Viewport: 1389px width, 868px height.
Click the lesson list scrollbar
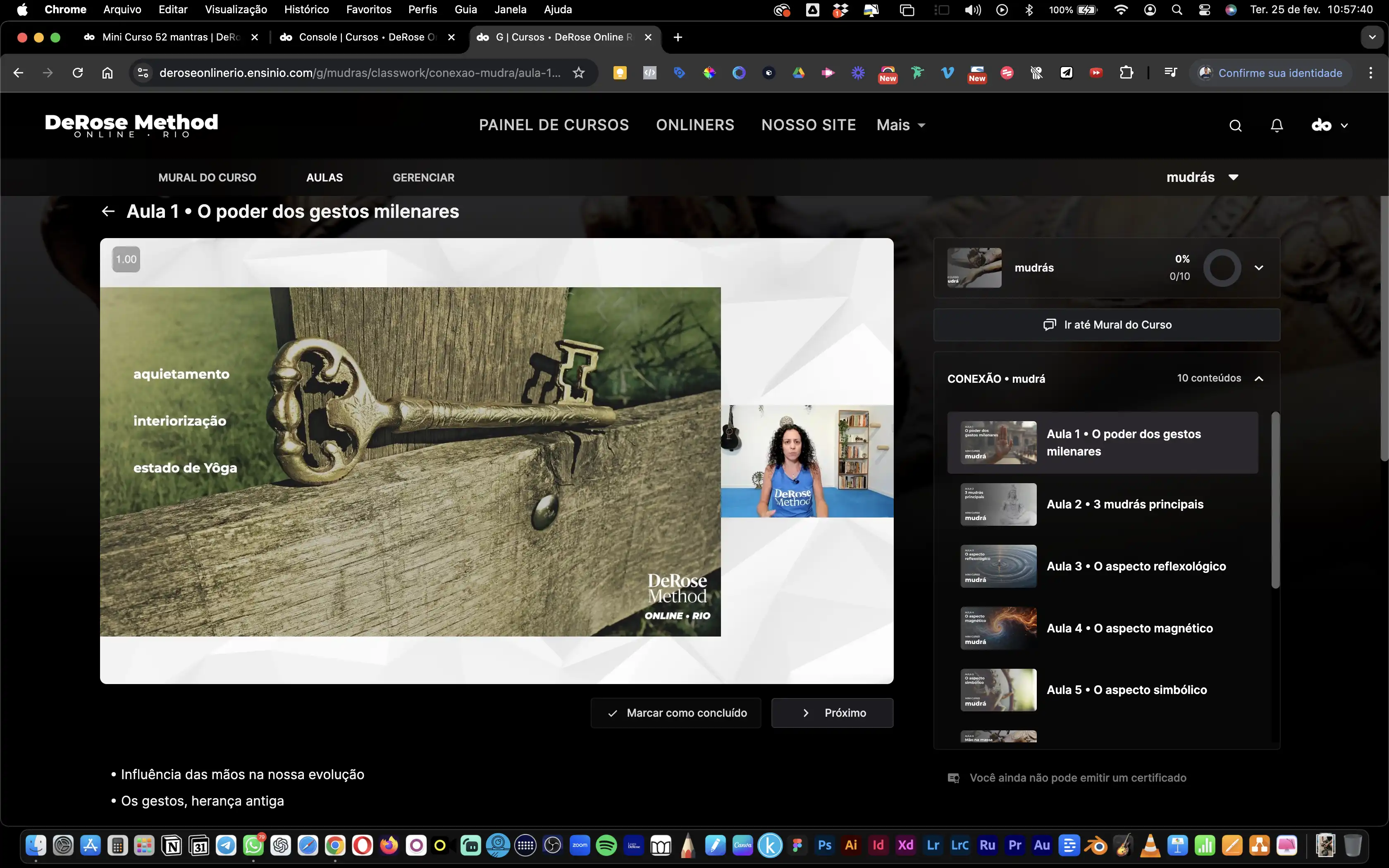point(1275,499)
